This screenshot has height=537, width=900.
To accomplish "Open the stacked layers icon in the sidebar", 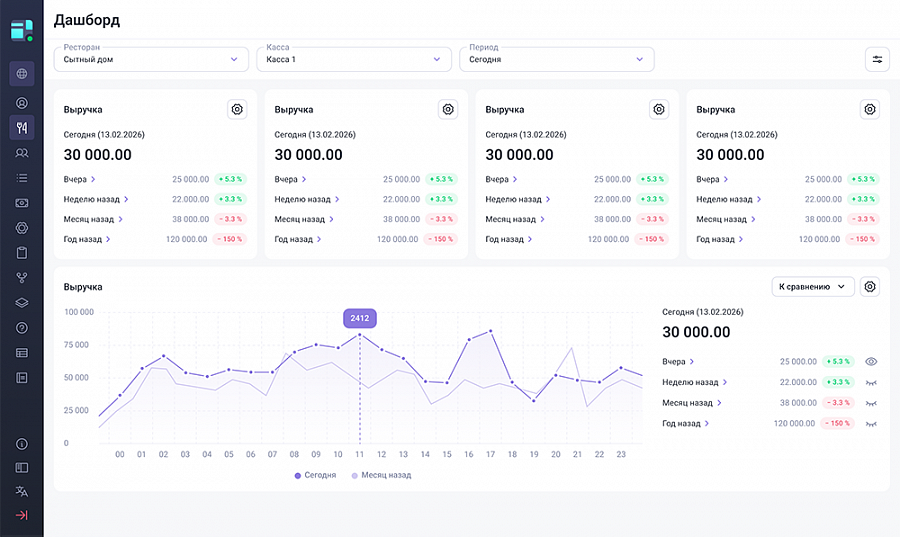I will pos(22,302).
